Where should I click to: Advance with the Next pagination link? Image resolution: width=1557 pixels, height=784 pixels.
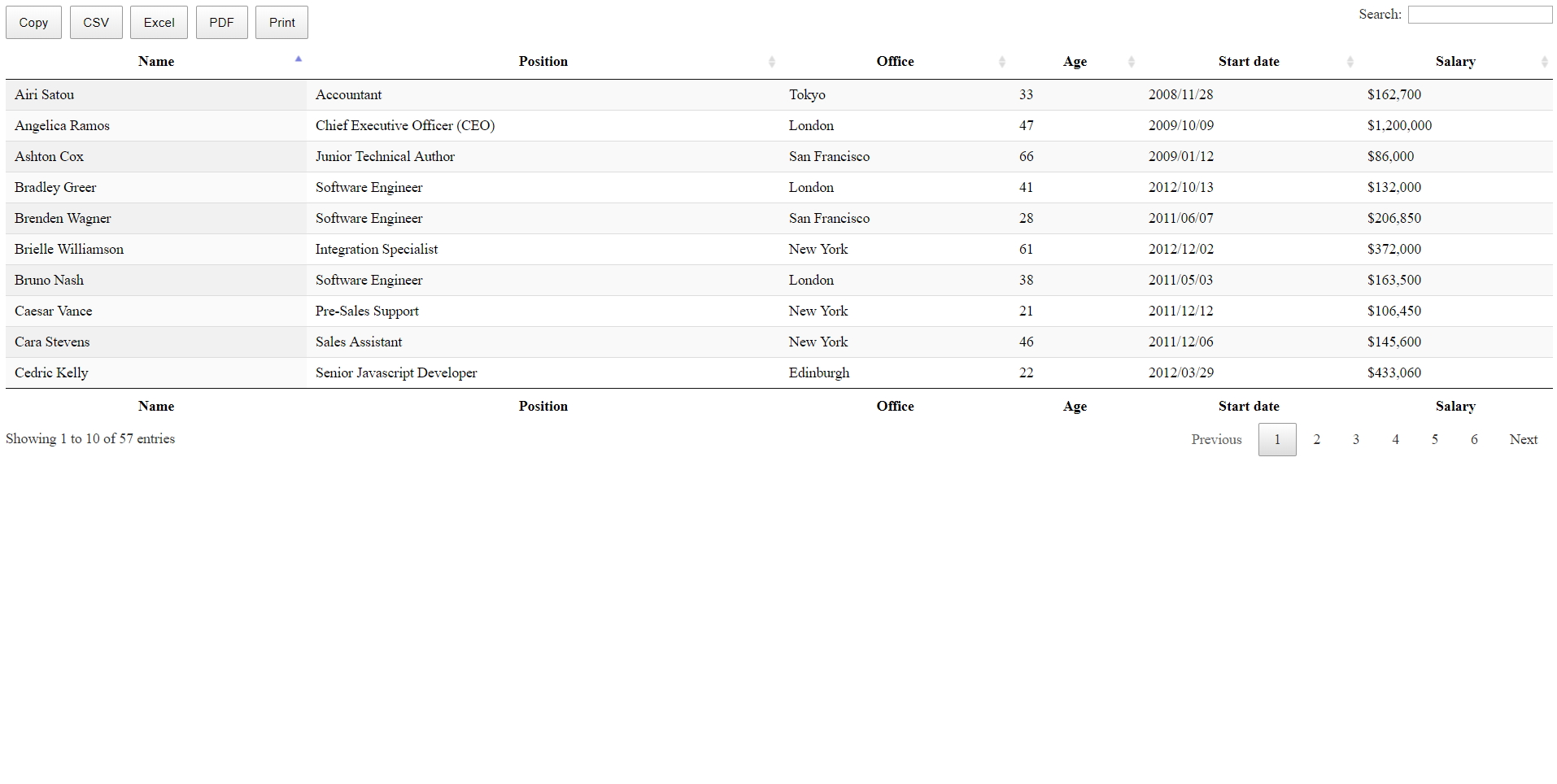[x=1524, y=439]
